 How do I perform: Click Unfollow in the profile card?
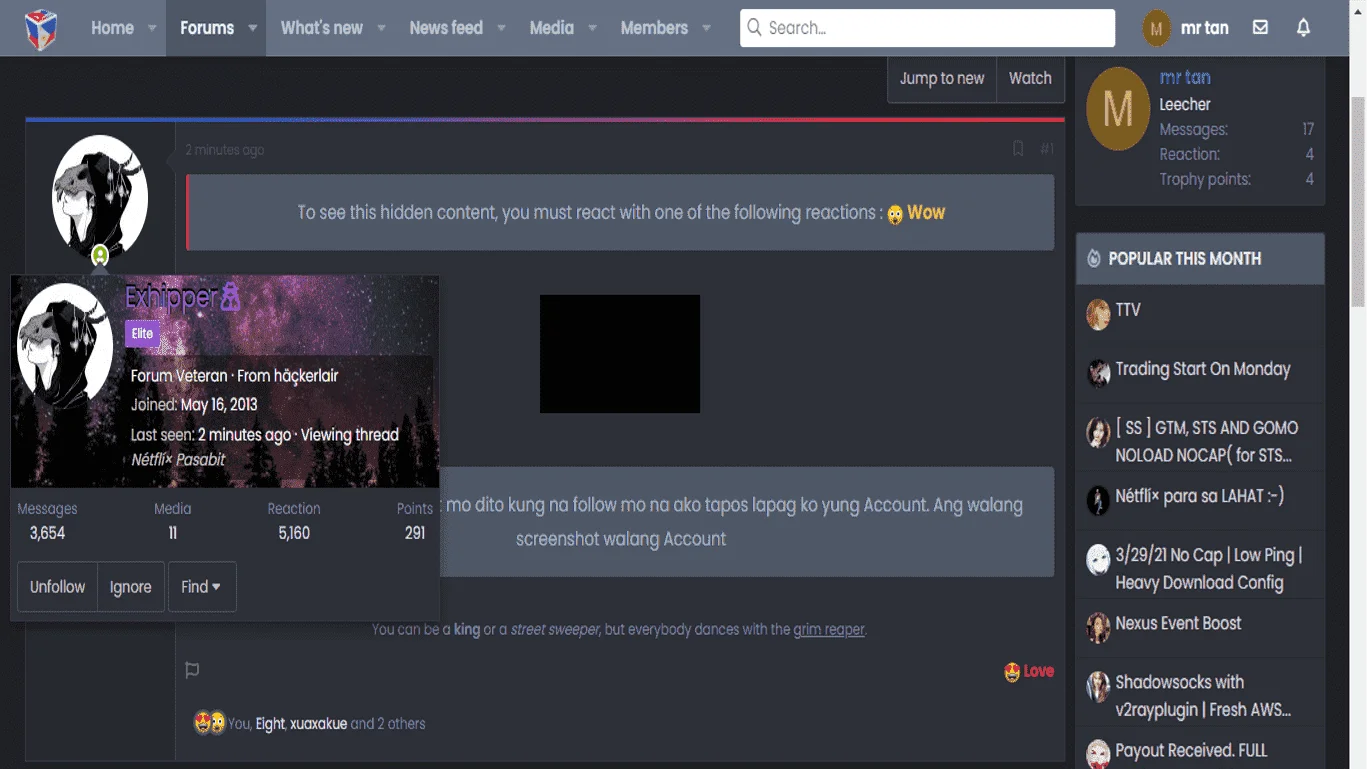point(57,587)
